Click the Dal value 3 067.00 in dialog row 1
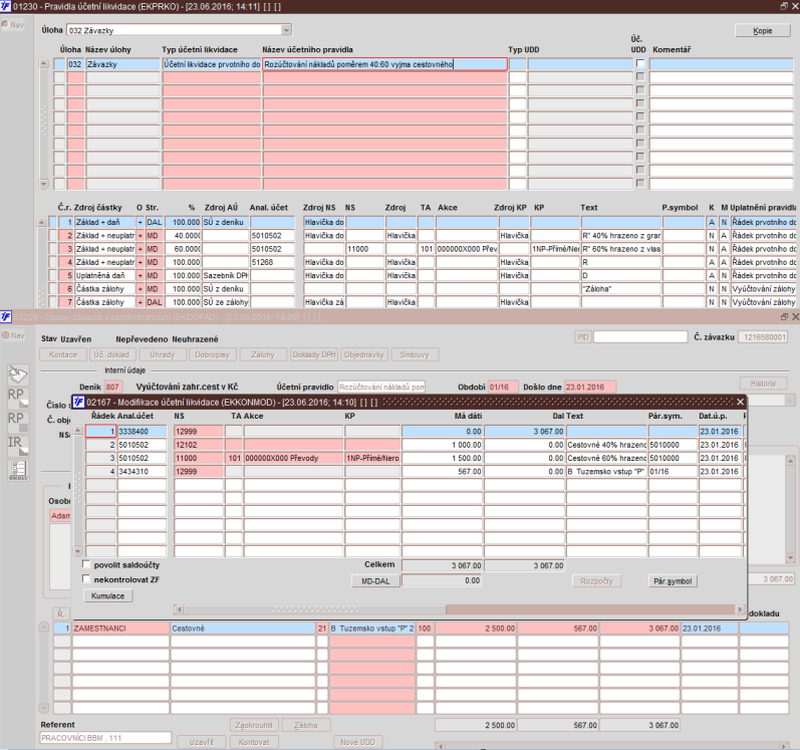This screenshot has height=750, width=800. [524, 432]
